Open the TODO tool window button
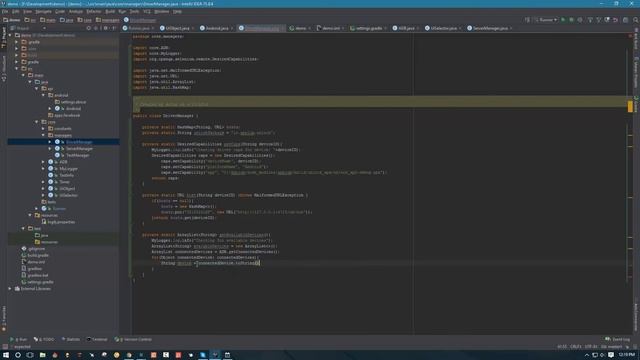Viewport: 640px width, 360px height. click(x=44, y=339)
